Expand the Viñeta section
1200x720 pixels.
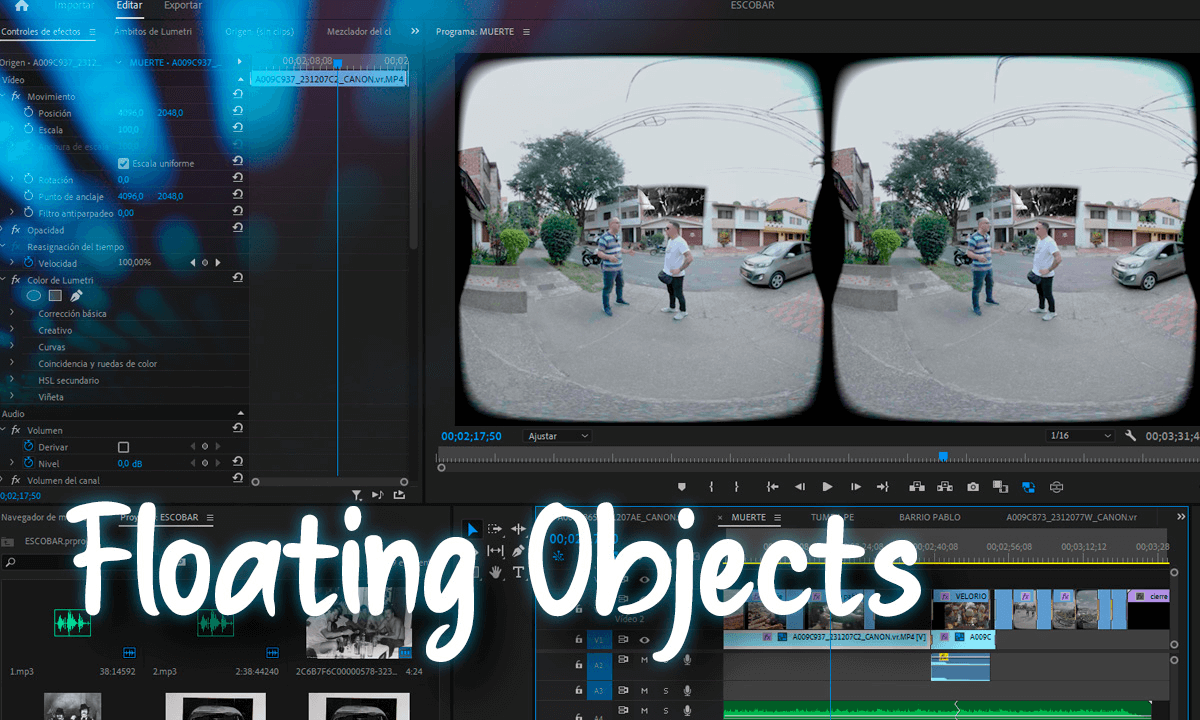[x=12, y=397]
